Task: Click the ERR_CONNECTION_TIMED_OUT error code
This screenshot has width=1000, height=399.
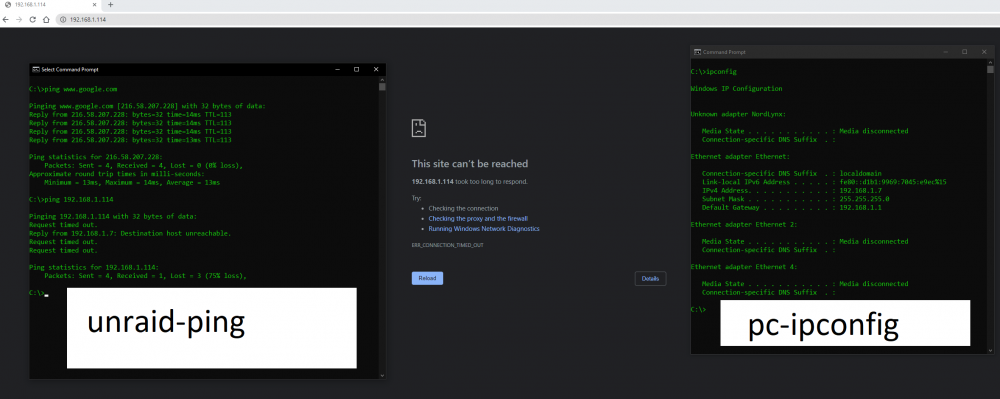Action: click(448, 245)
